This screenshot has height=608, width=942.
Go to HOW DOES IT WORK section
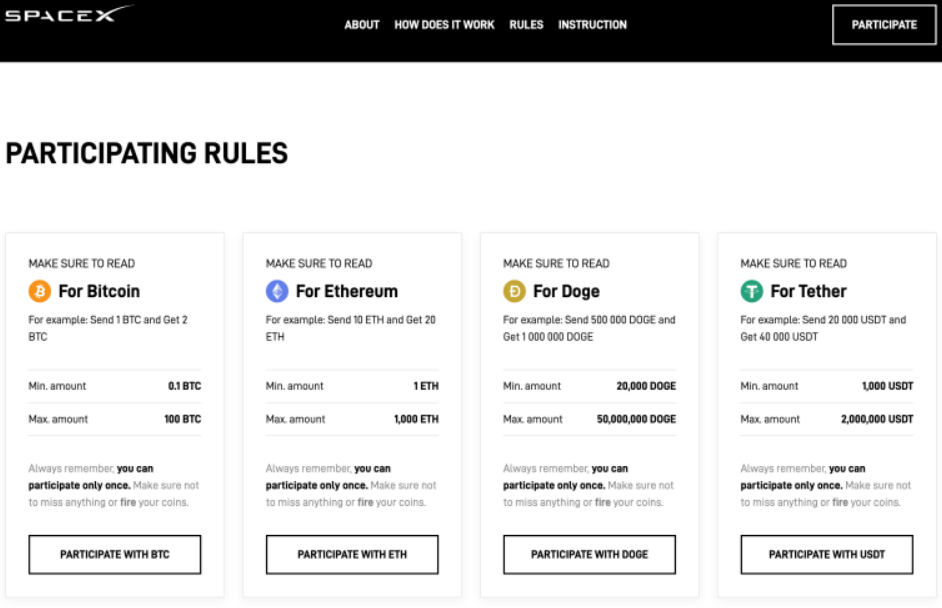click(x=444, y=25)
